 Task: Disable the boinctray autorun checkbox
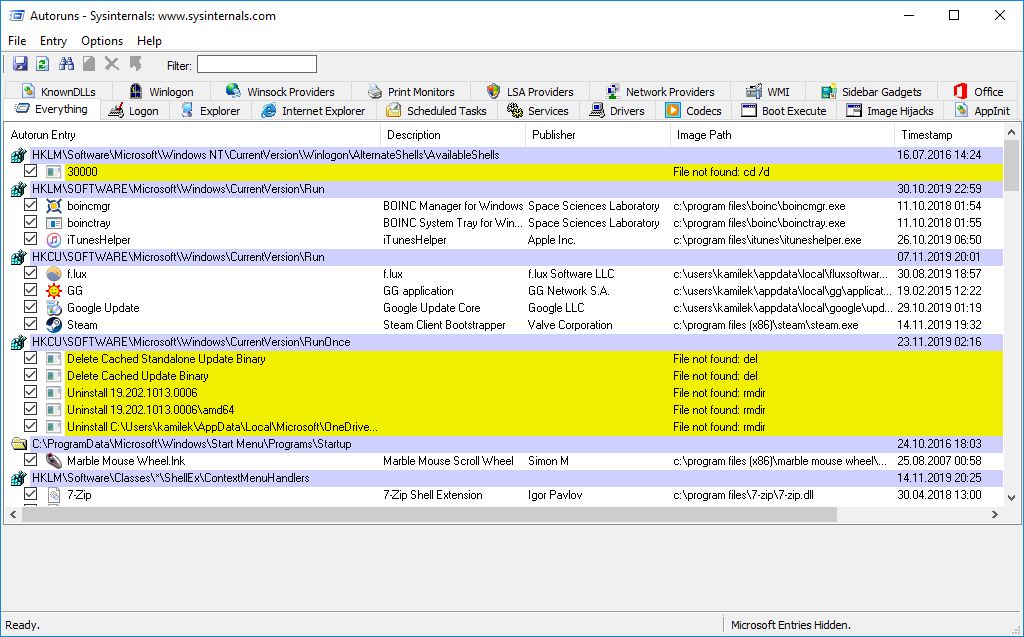(x=31, y=223)
